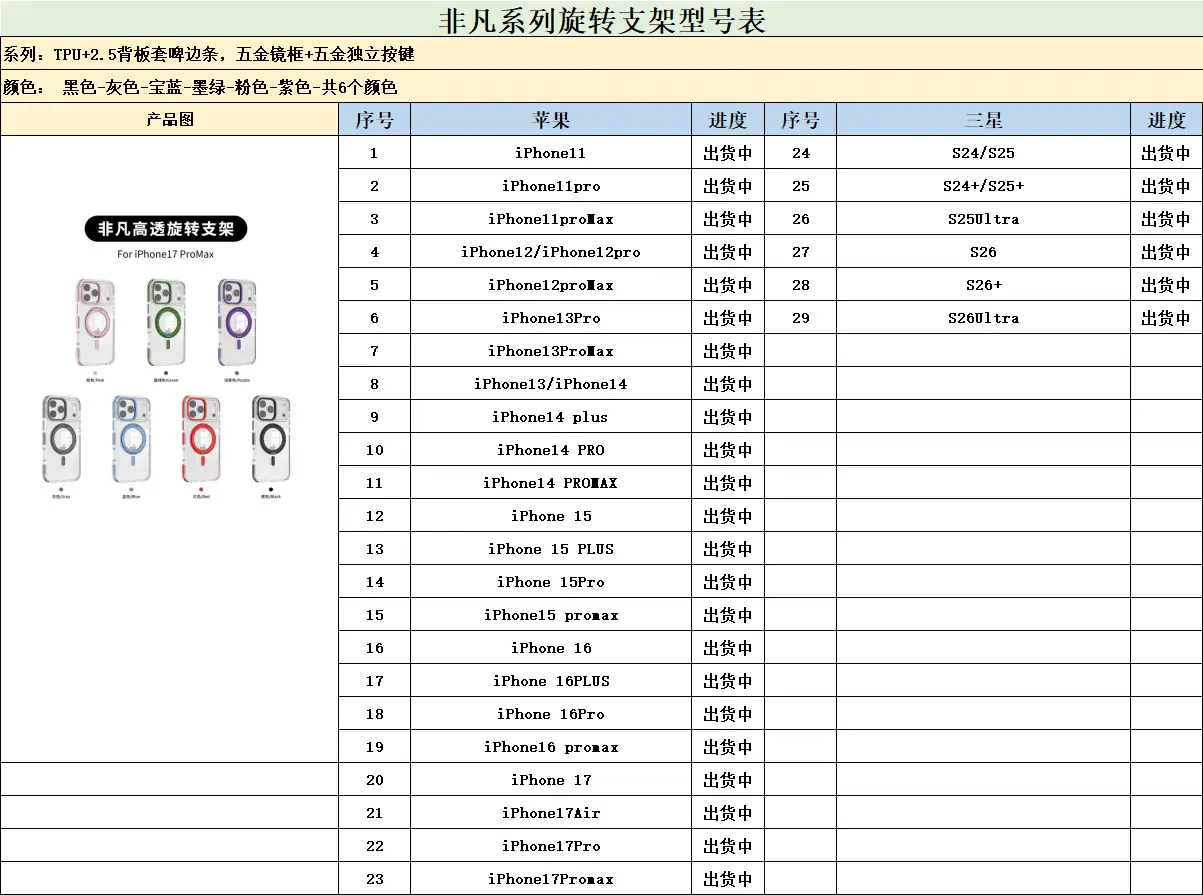Select the 出货中 status for iPhone11
Viewport: 1203px width, 895px height.
click(x=728, y=153)
